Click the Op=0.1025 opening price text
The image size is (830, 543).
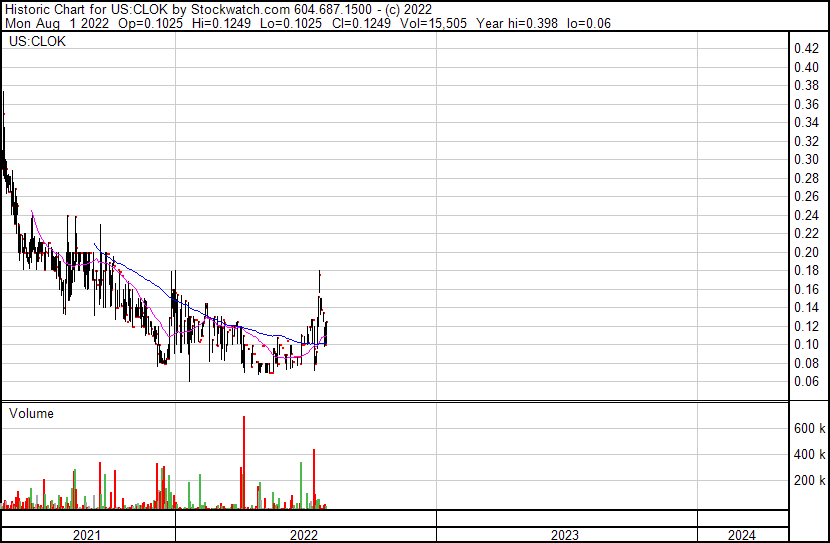tap(150, 23)
